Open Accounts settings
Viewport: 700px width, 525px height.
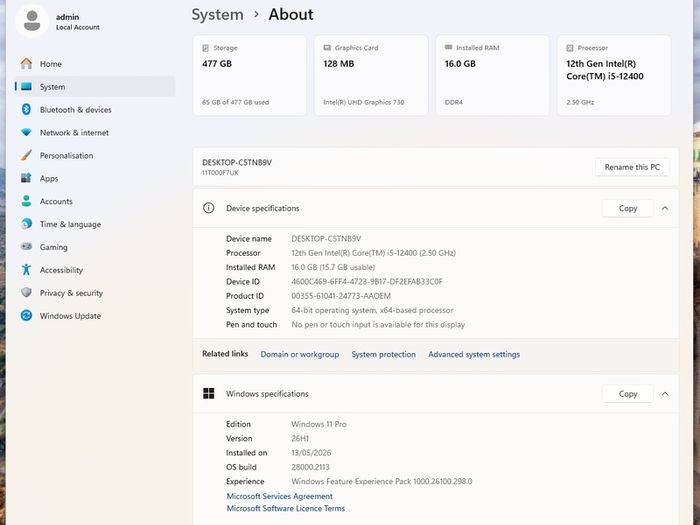tap(95, 201)
